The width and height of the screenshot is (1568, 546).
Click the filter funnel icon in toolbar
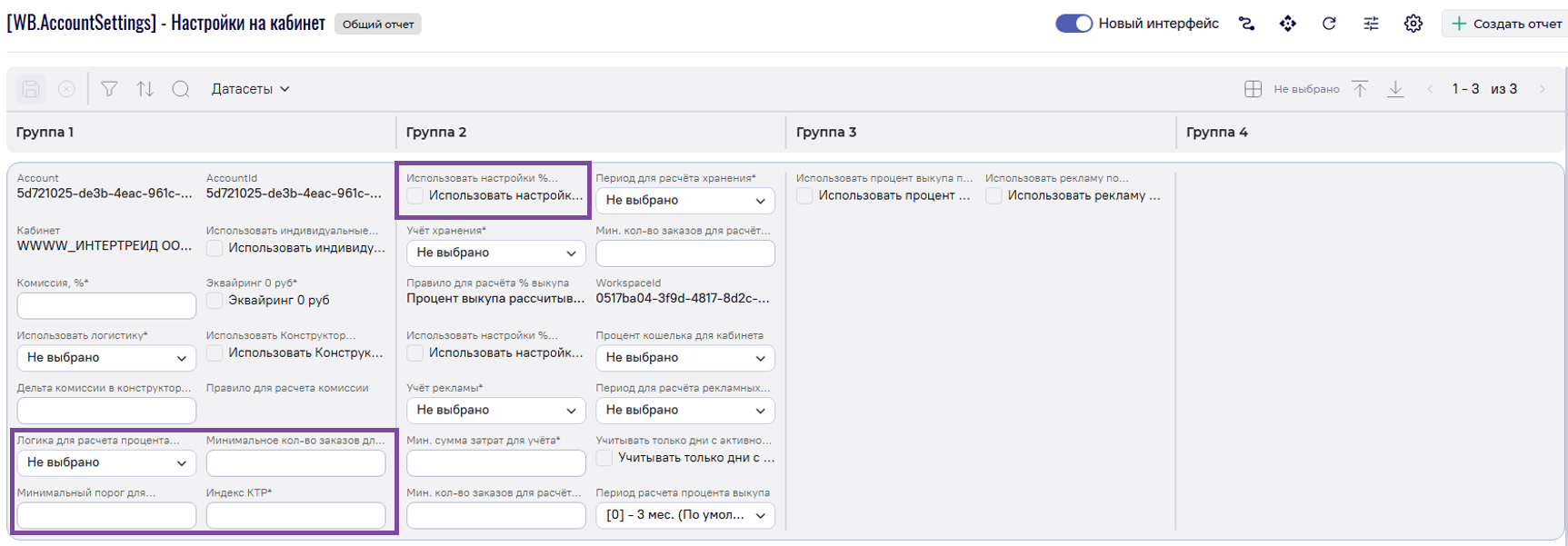109,89
